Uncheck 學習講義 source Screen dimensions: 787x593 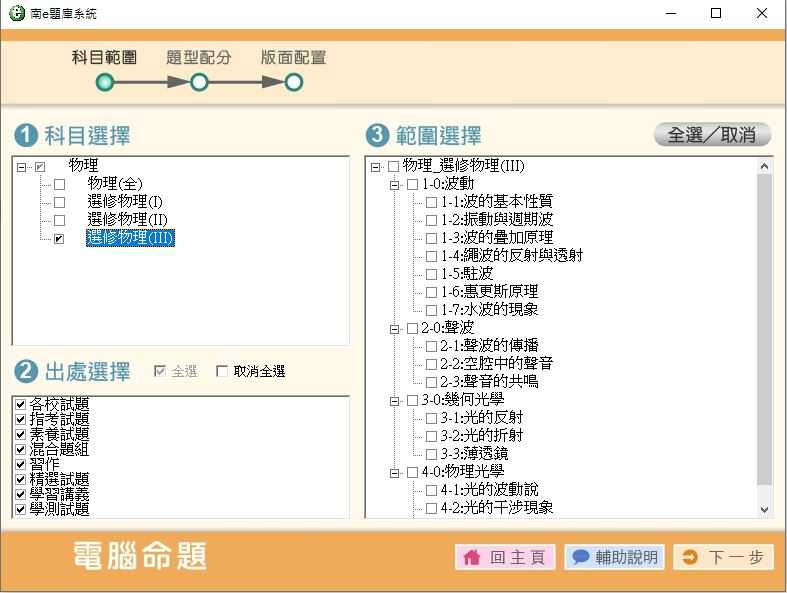tap(20, 494)
